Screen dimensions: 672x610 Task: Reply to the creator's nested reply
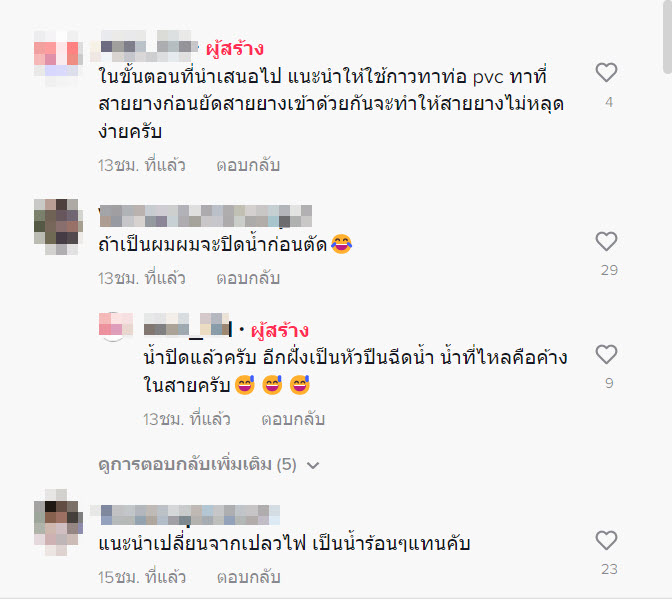click(293, 419)
